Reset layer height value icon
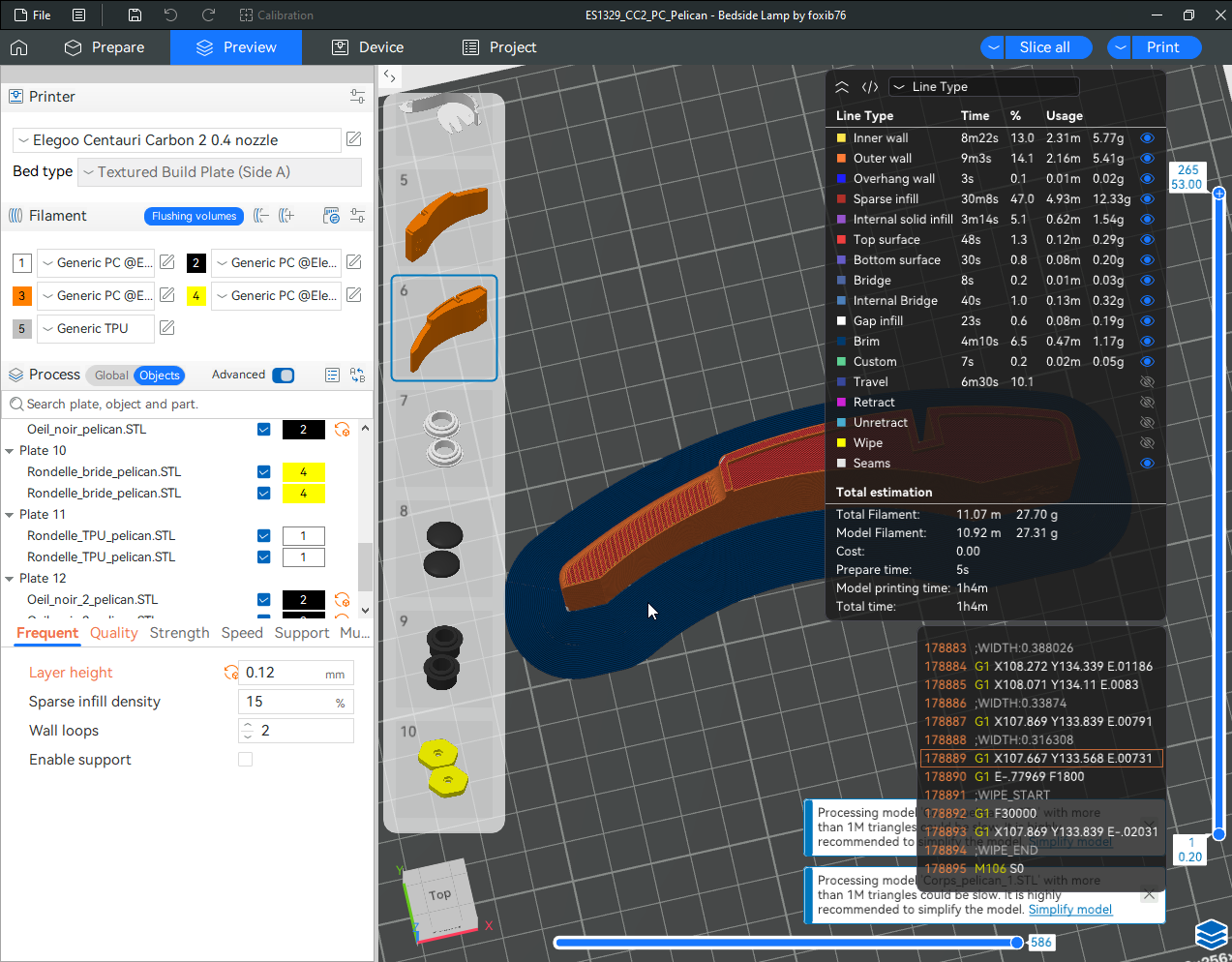Image resolution: width=1232 pixels, height=962 pixels. [x=230, y=673]
